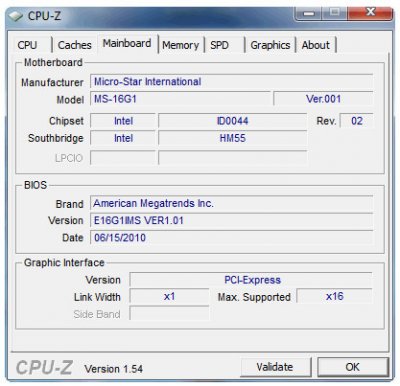Click the Link Width x1 value
The height and width of the screenshot is (386, 400).
click(169, 296)
